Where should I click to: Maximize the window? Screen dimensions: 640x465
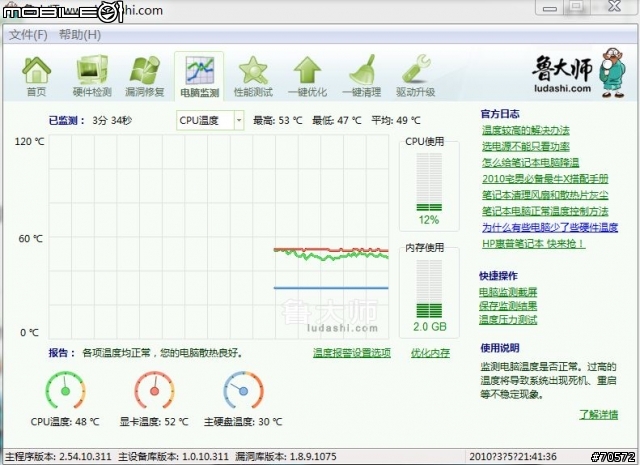pyautogui.click(x=576, y=7)
